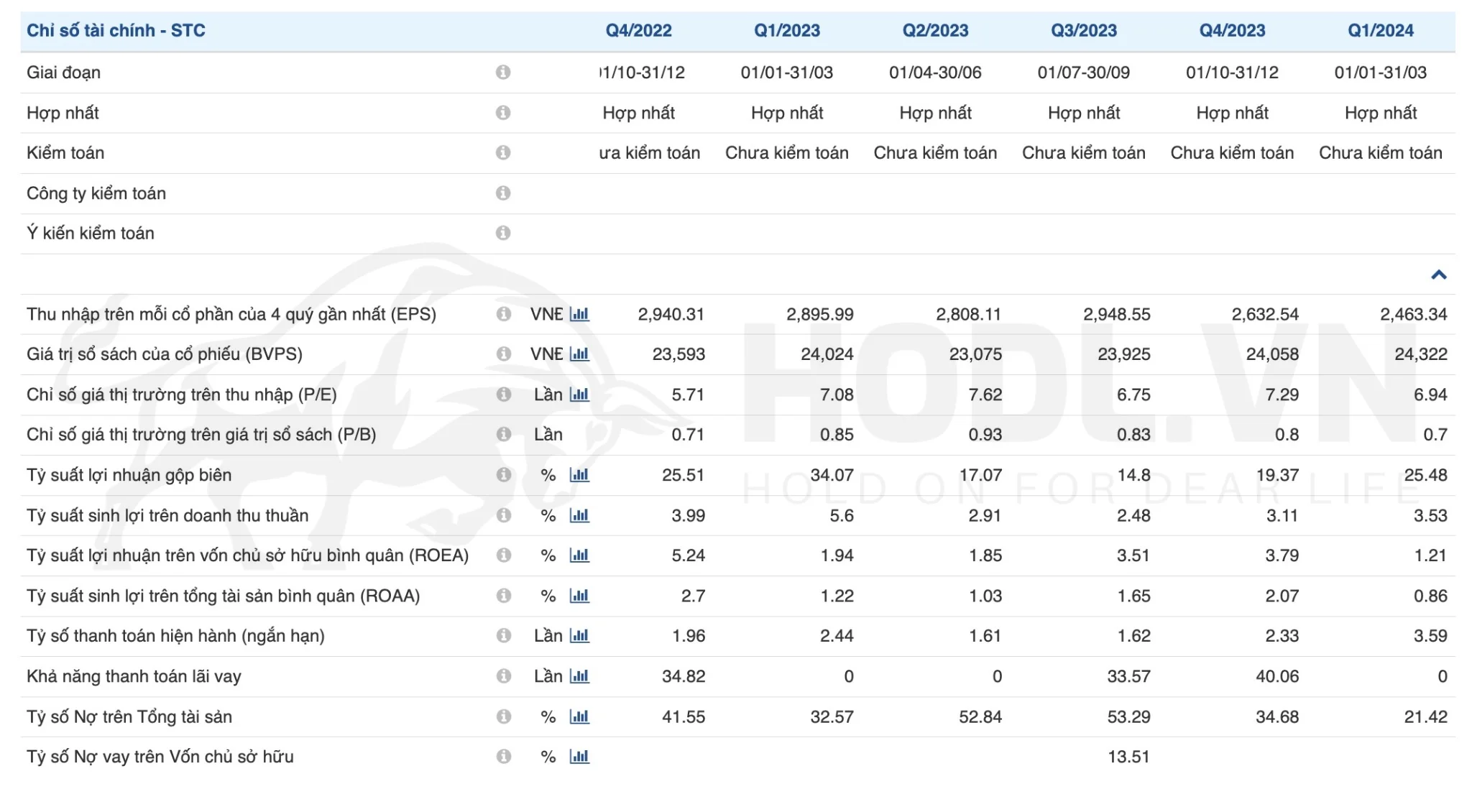Open the P/B row info icon

pyautogui.click(x=503, y=435)
